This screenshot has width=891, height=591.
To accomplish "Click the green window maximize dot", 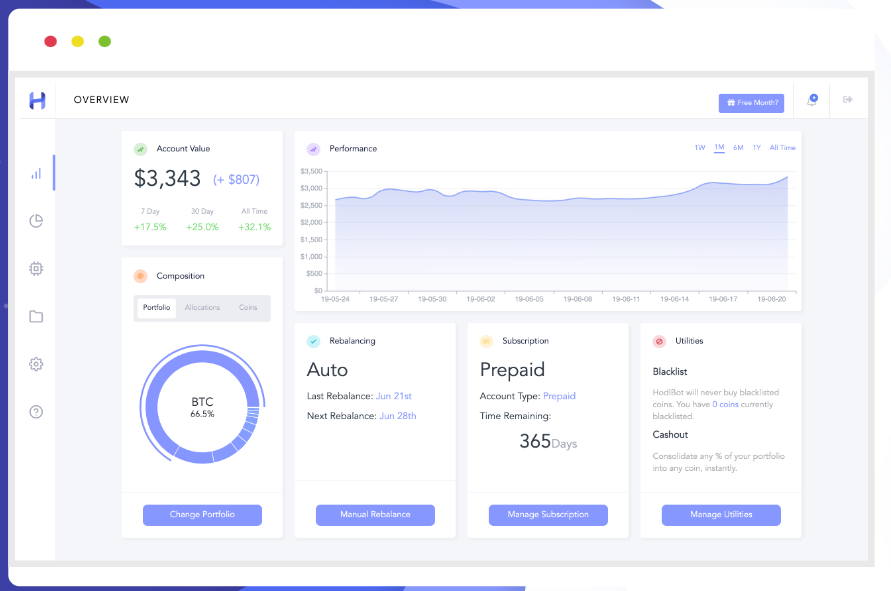I will 105,41.
